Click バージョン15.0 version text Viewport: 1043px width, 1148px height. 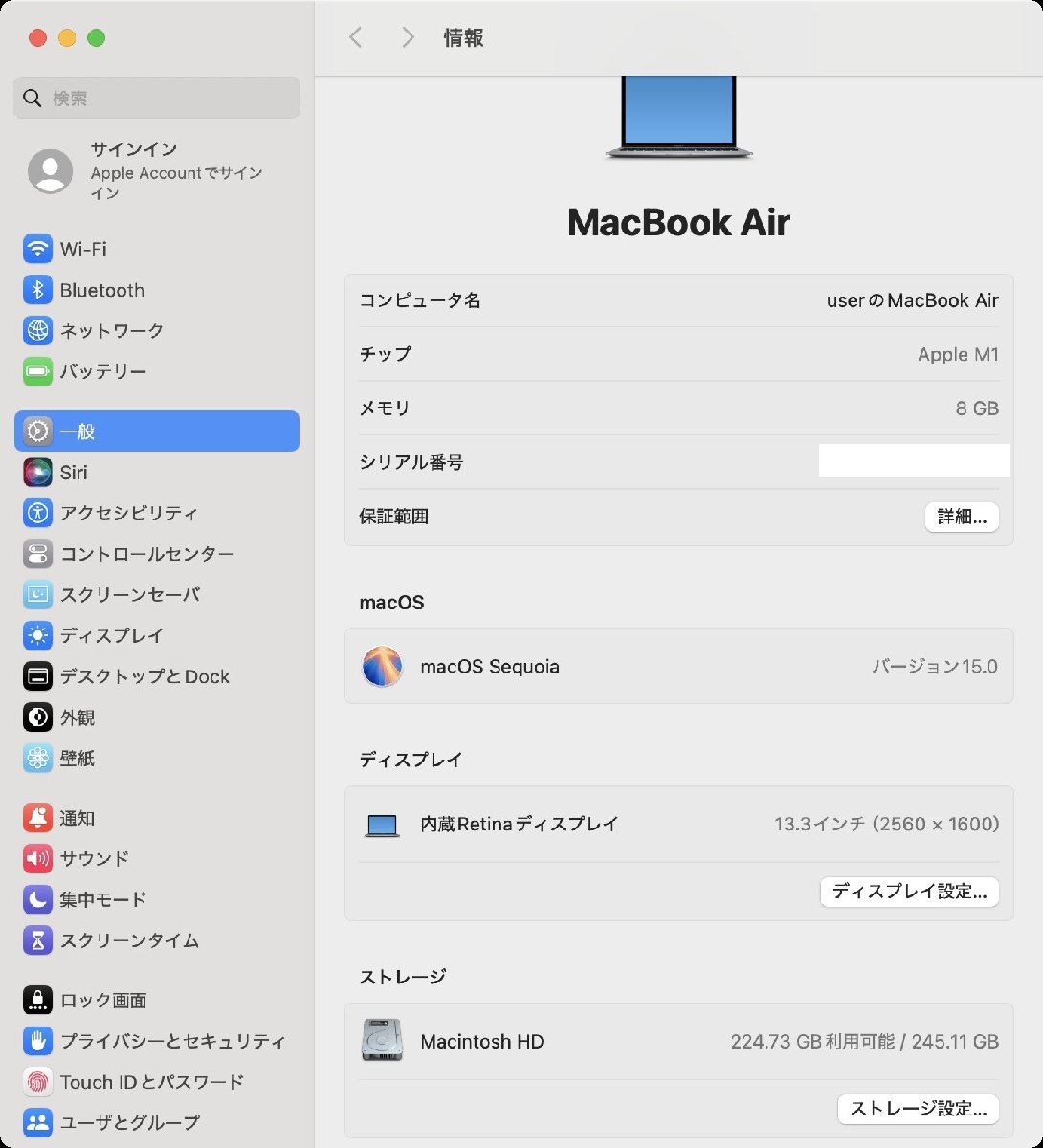tap(935, 667)
